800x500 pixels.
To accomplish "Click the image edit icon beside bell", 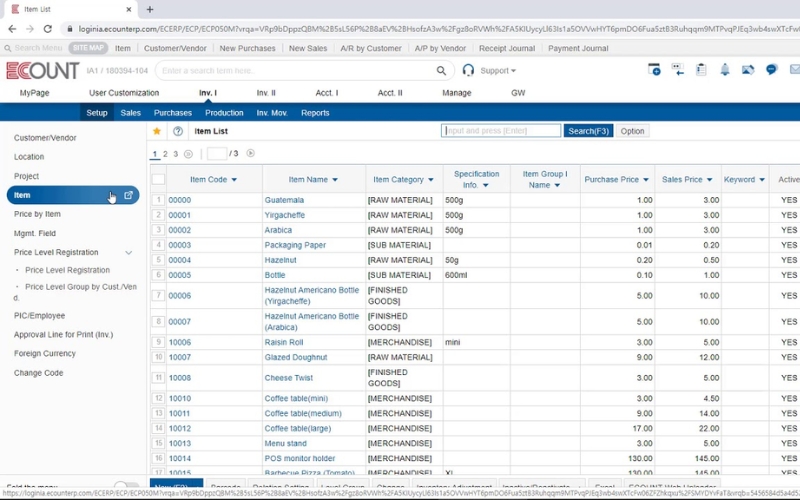I will [748, 70].
